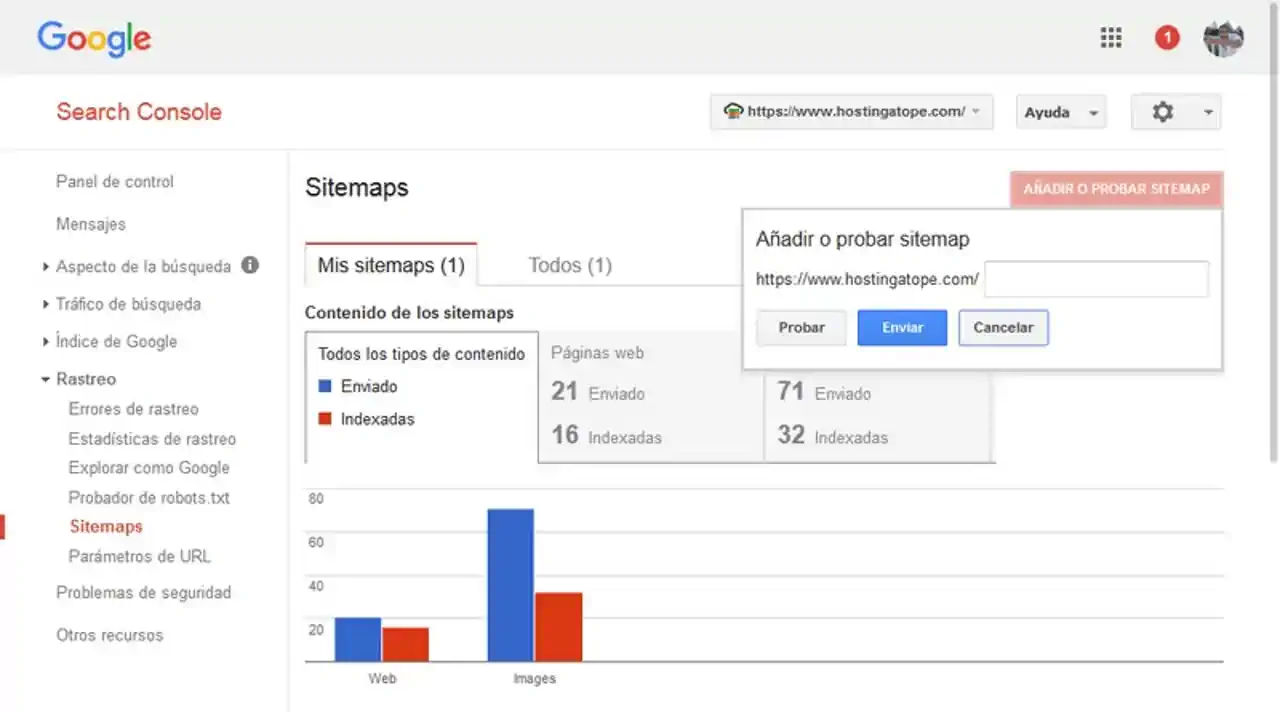Click the blue Images bar in chart
Image resolution: width=1280 pixels, height=712 pixels.
[x=511, y=585]
